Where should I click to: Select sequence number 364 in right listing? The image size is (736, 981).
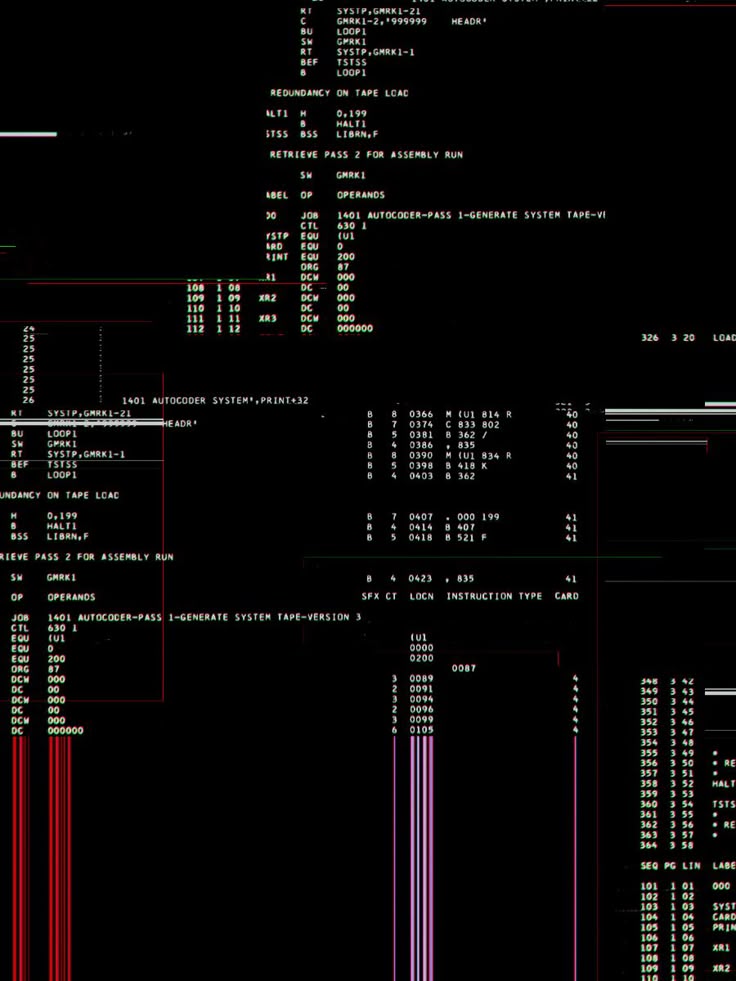coord(649,846)
